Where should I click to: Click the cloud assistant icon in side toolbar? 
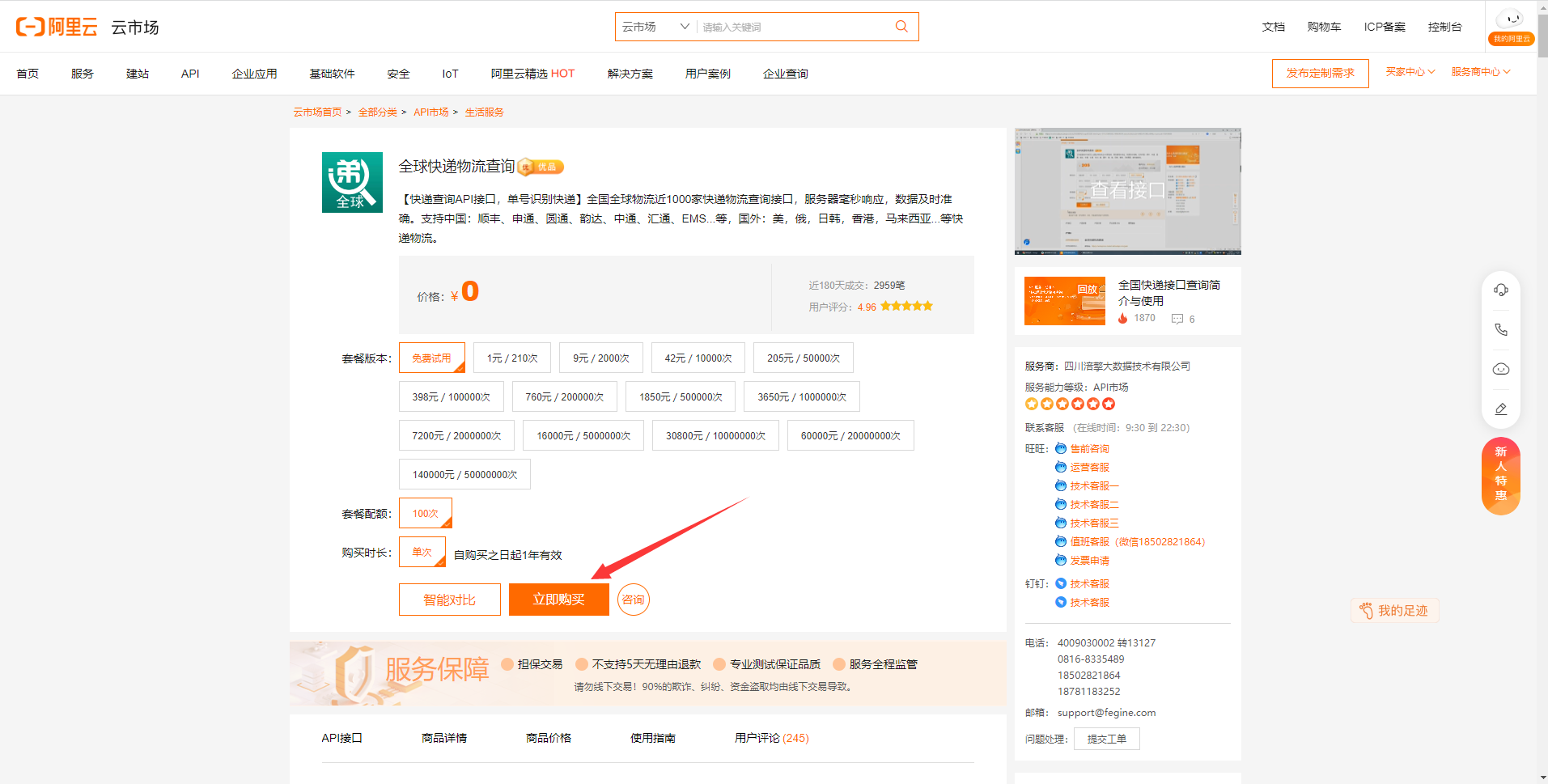pyautogui.click(x=1500, y=369)
